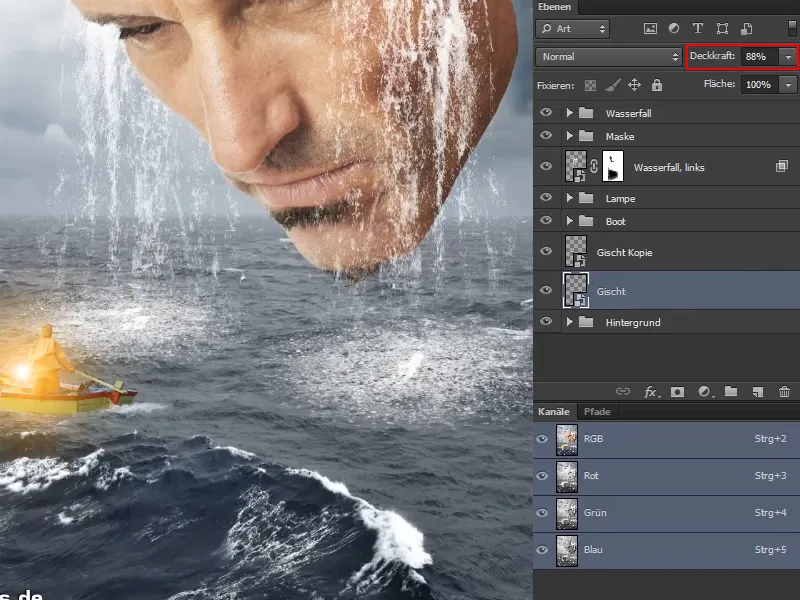Open the Art filter type dropdown
The image size is (800, 600).
[572, 29]
